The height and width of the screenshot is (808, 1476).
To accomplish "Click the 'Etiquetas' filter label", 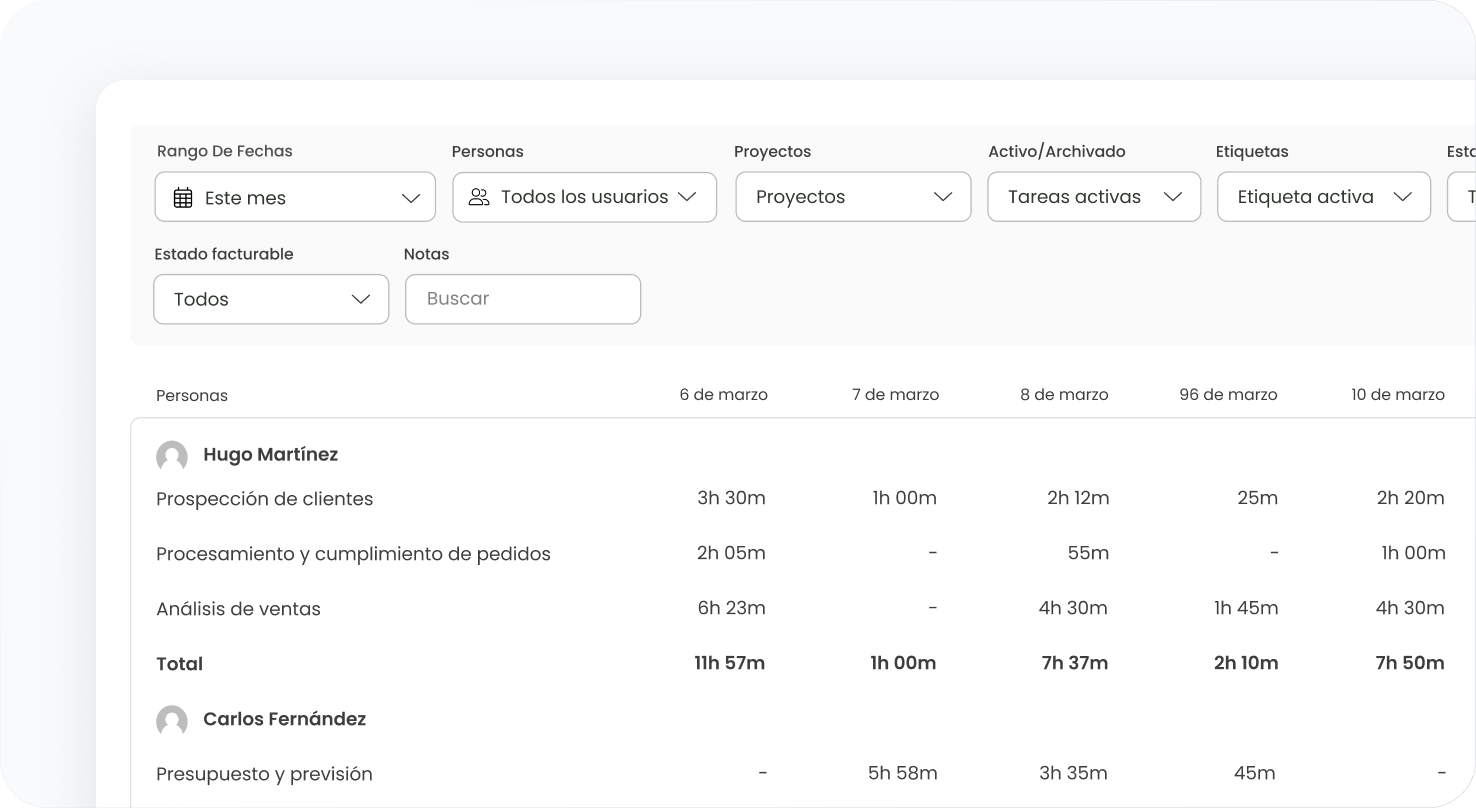I will pyautogui.click(x=1252, y=152).
